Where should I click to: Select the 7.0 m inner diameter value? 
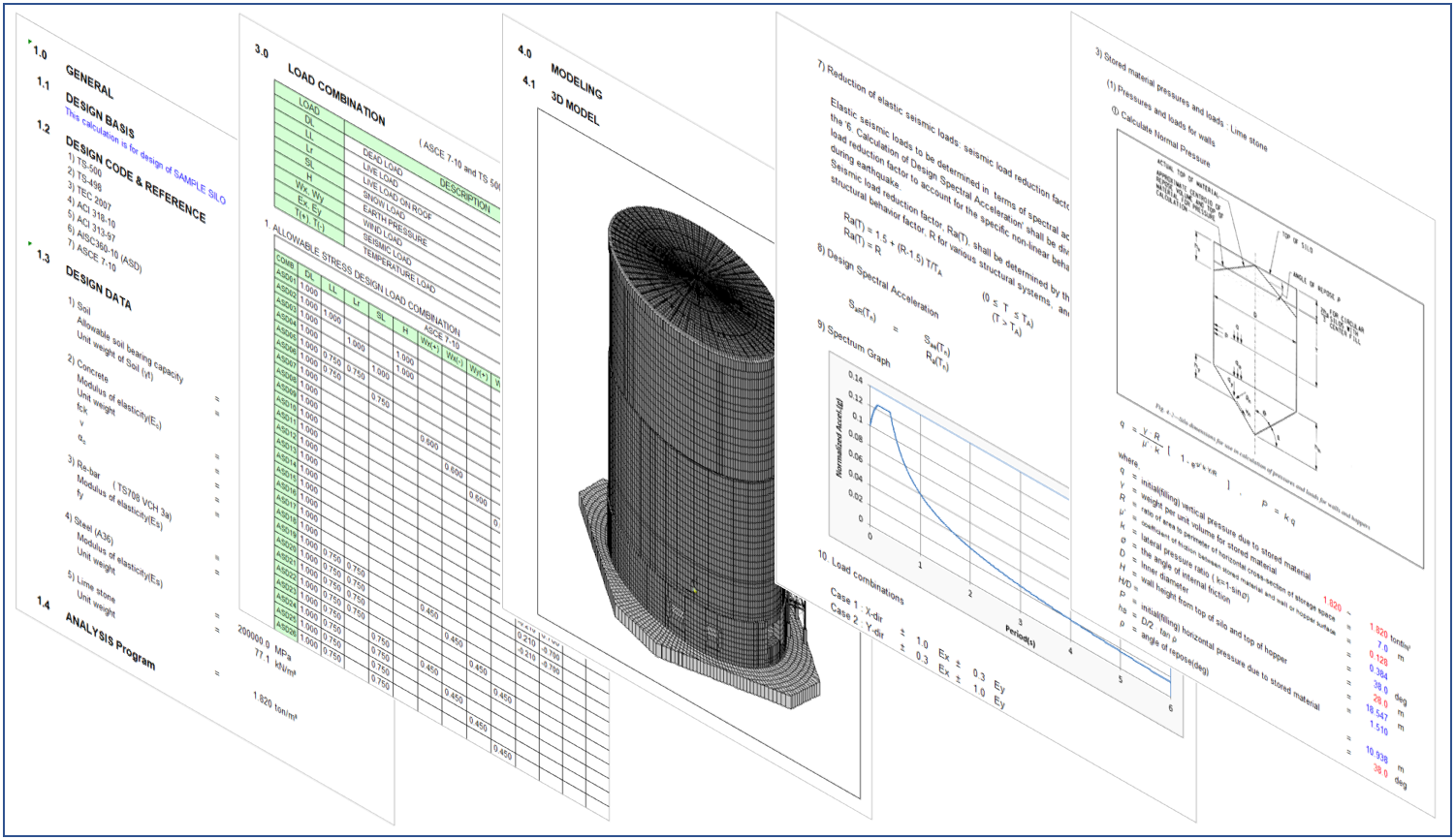(x=1383, y=647)
